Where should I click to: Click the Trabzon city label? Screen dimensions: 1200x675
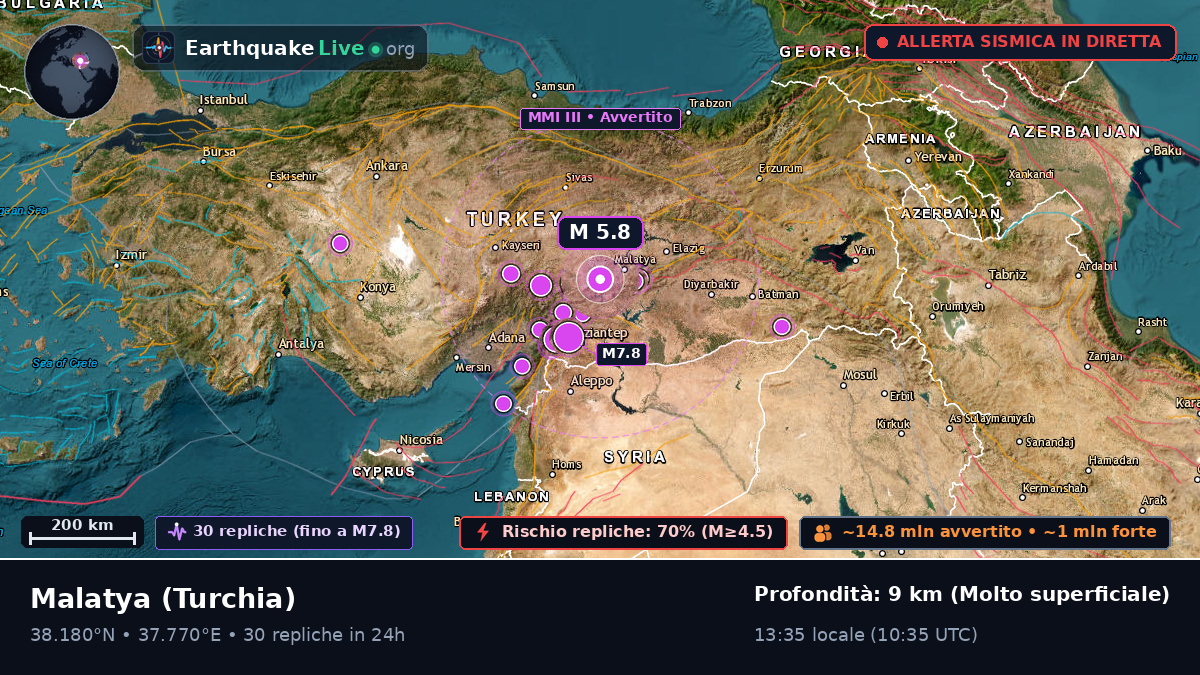711,103
